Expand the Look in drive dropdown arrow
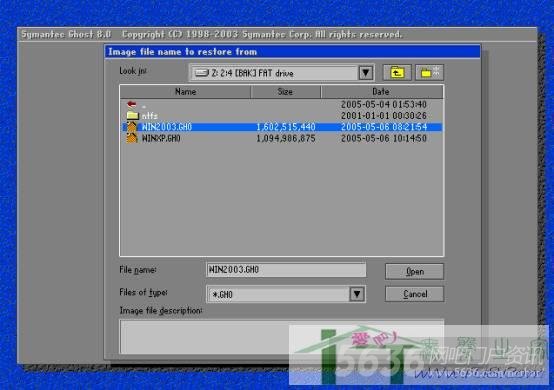 pos(366,73)
